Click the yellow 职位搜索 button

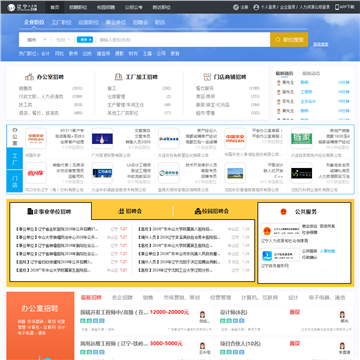pyautogui.click(x=289, y=40)
